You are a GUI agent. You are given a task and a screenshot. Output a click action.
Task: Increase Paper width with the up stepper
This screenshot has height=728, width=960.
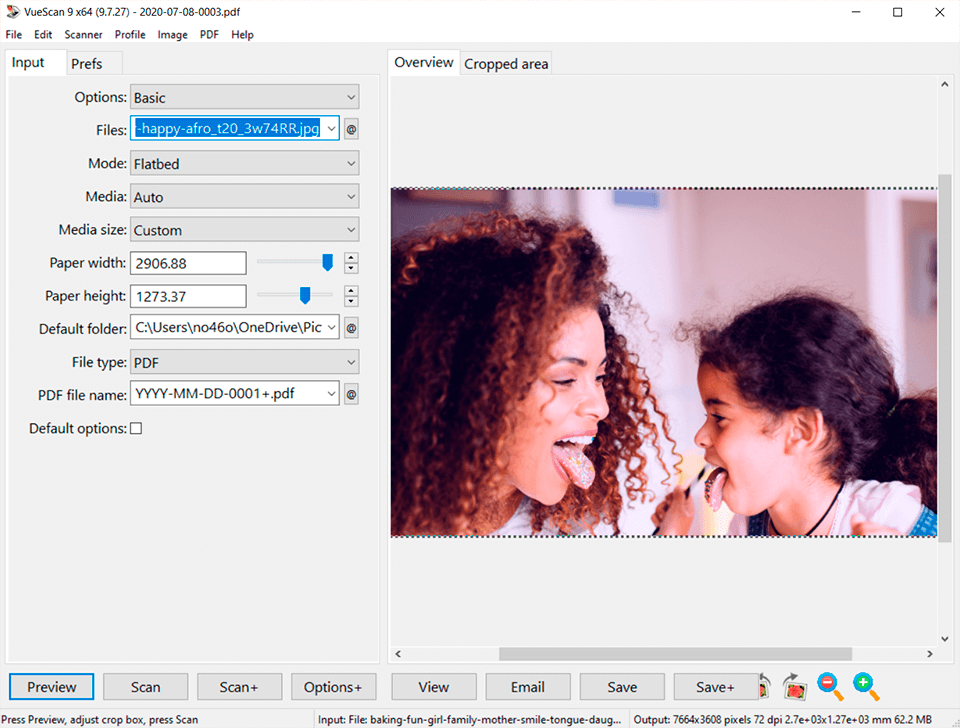point(351,258)
